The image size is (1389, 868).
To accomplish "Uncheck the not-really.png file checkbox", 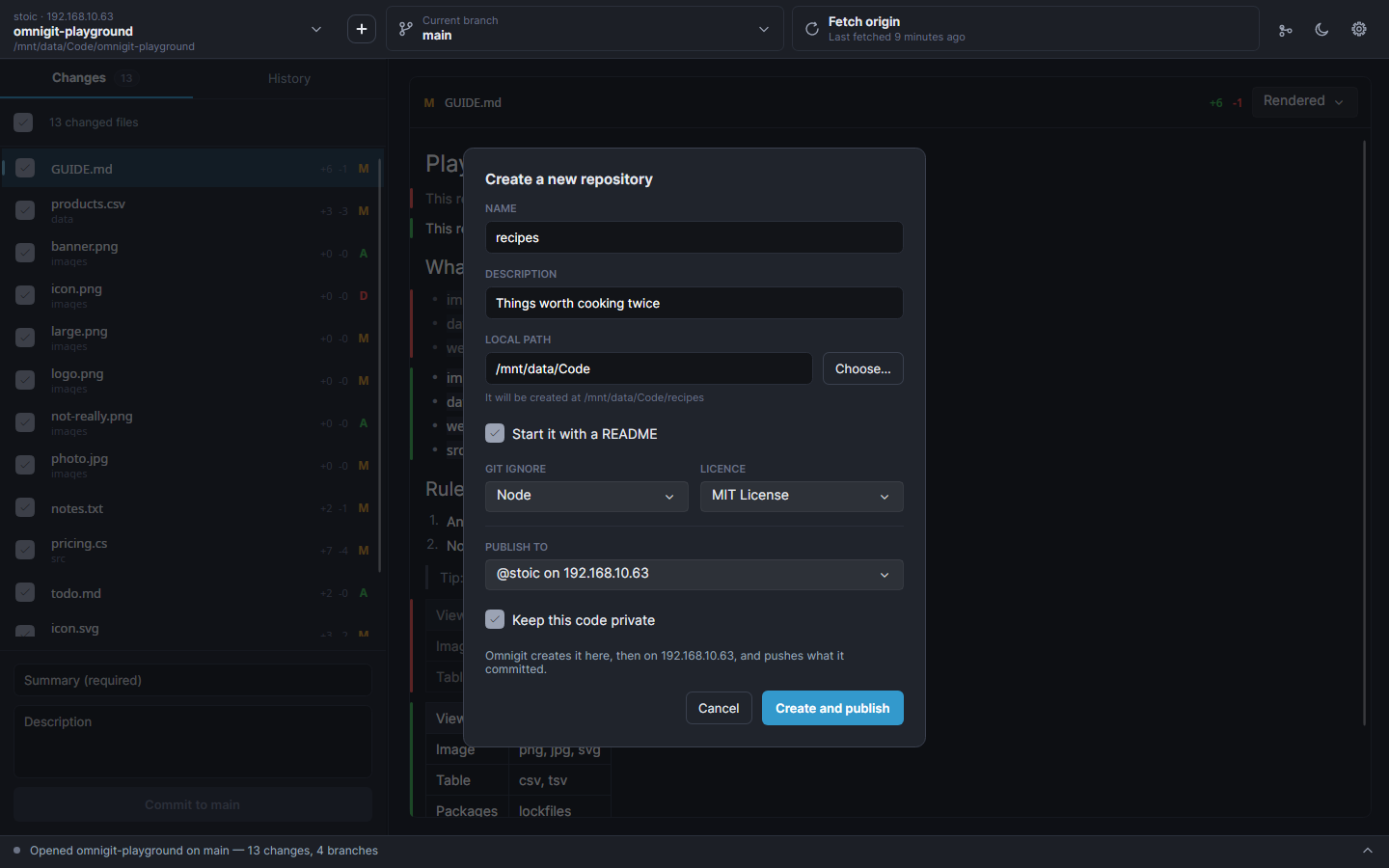I will [x=25, y=422].
